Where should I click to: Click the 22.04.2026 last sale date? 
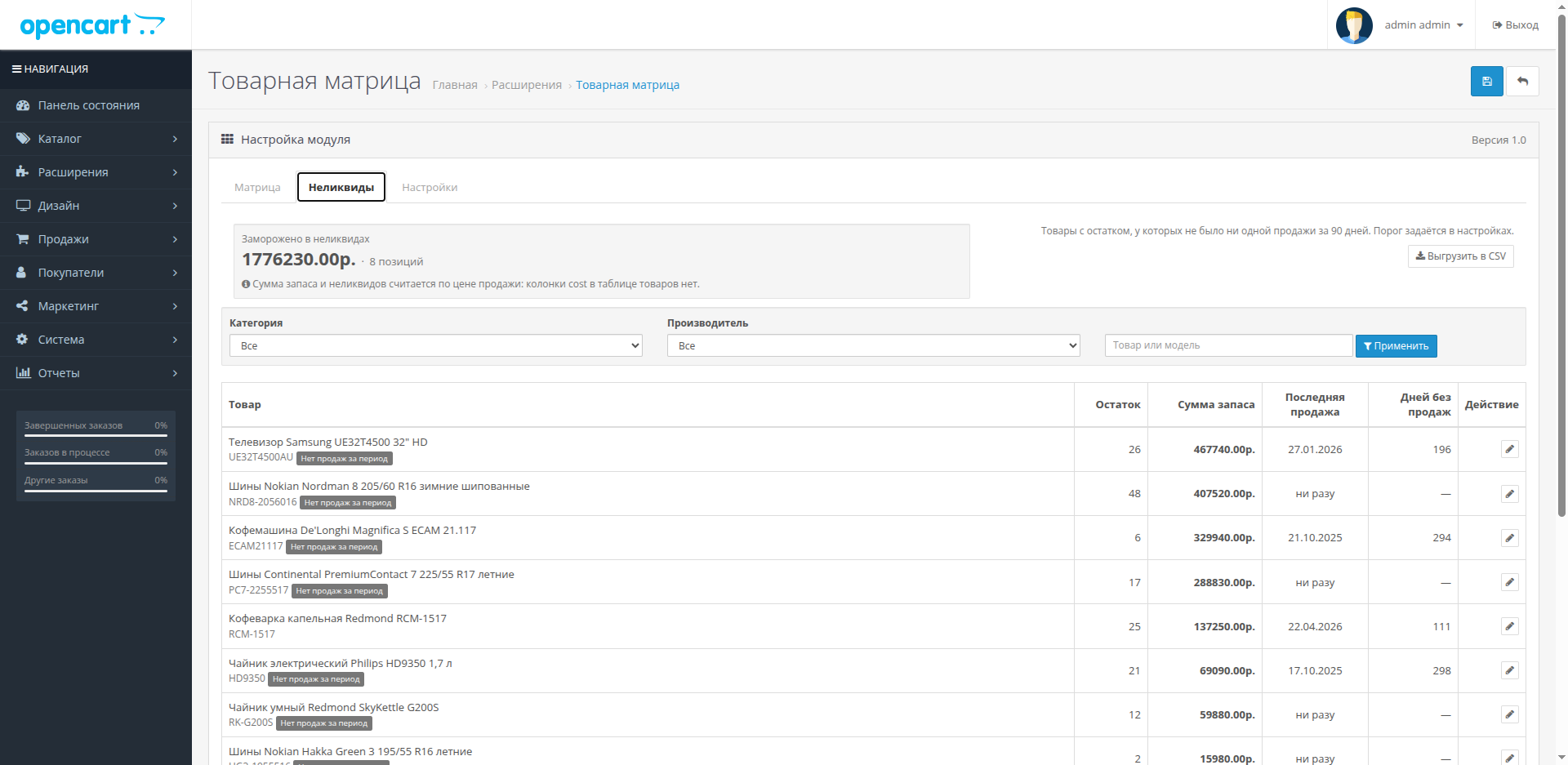tap(1315, 627)
